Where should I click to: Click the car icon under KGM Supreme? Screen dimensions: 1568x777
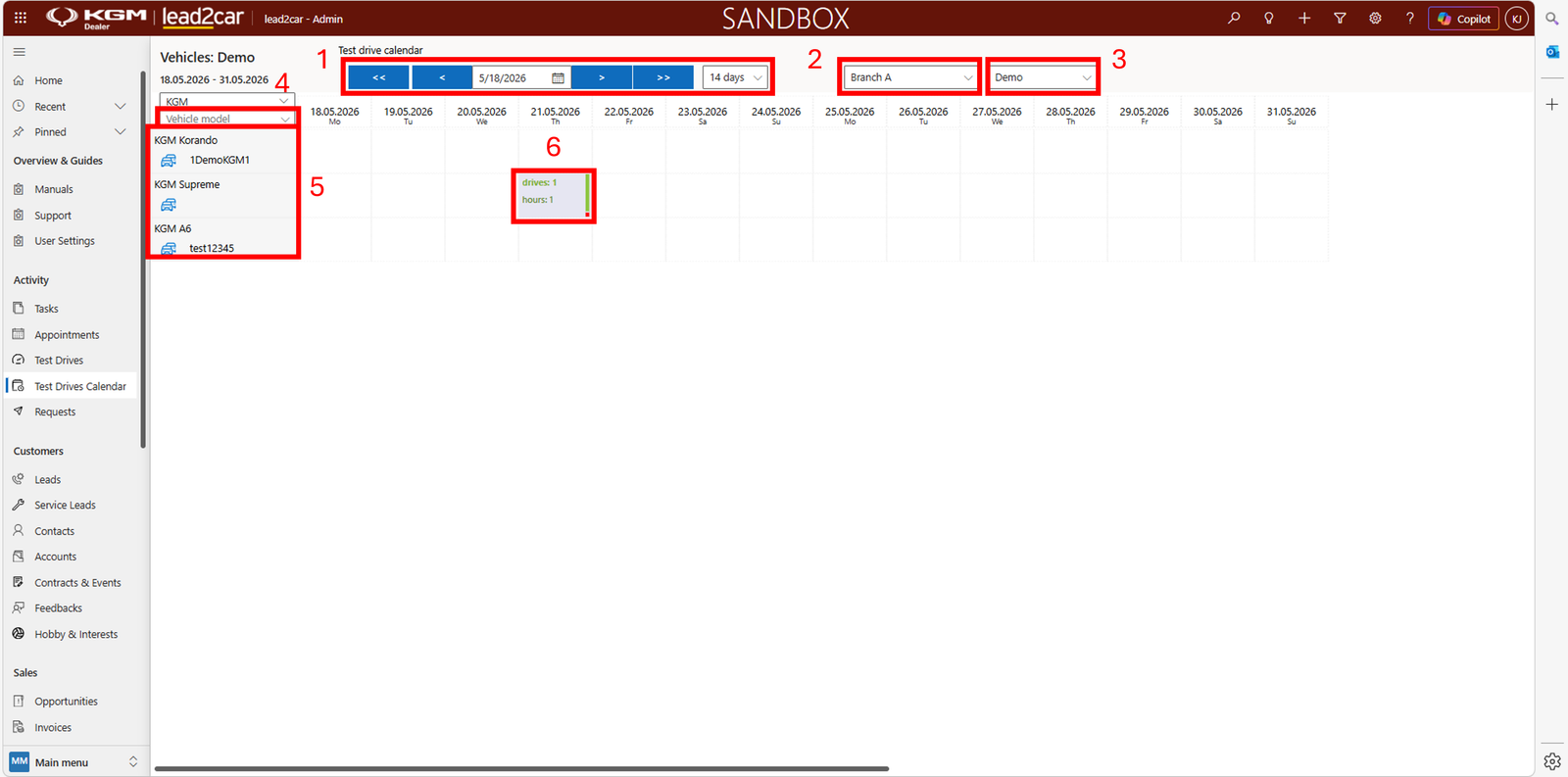pos(169,205)
